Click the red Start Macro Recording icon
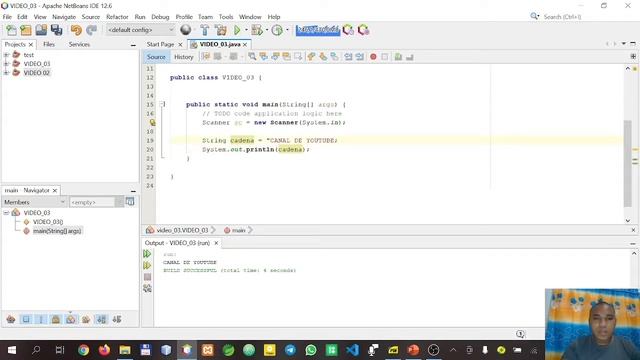The image size is (640, 360). coord(373,57)
